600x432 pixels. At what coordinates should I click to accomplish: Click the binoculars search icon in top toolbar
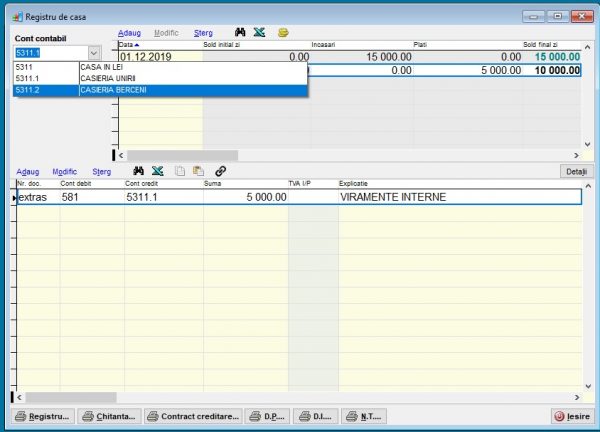point(241,33)
